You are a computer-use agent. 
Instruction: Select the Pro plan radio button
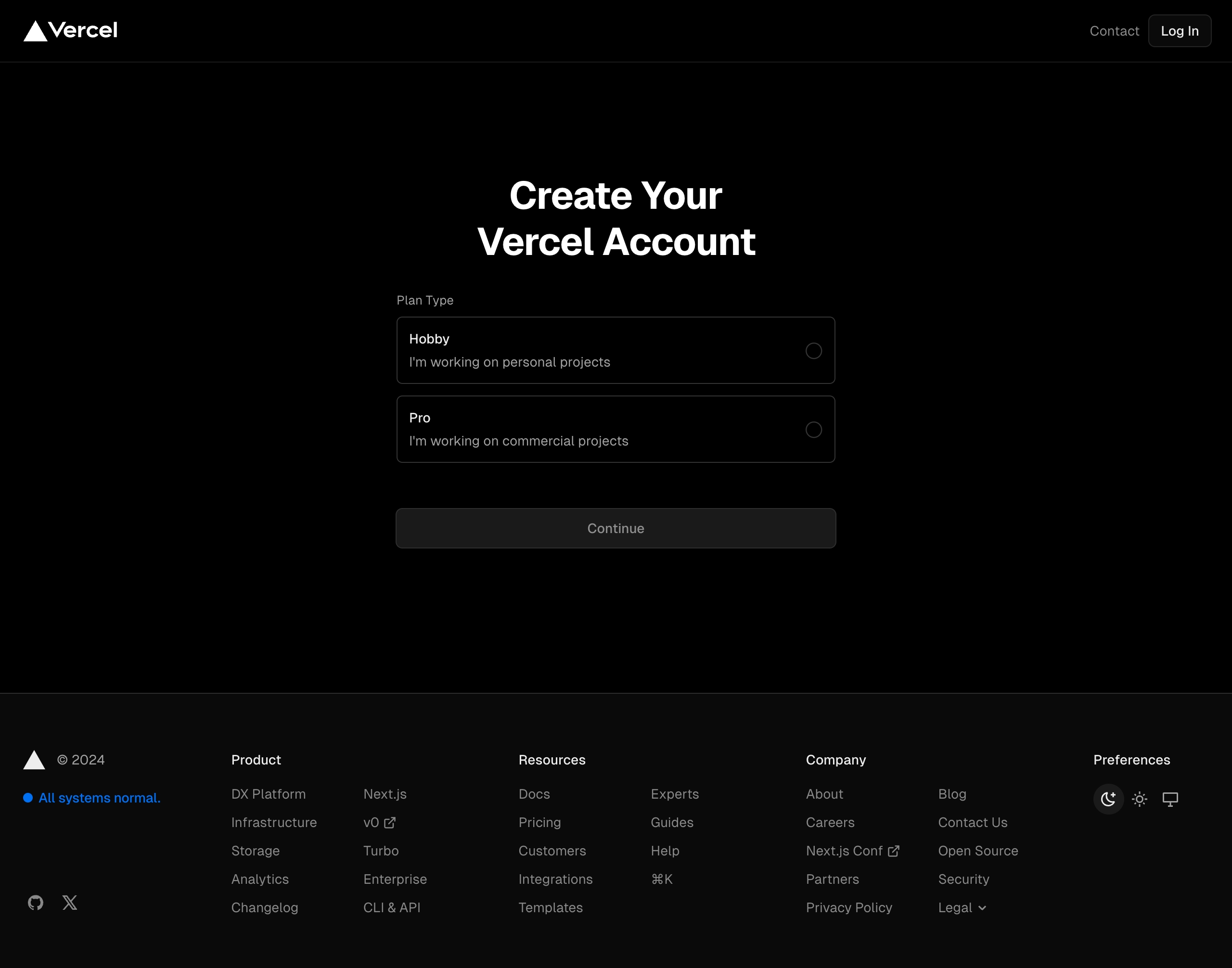[x=814, y=430]
